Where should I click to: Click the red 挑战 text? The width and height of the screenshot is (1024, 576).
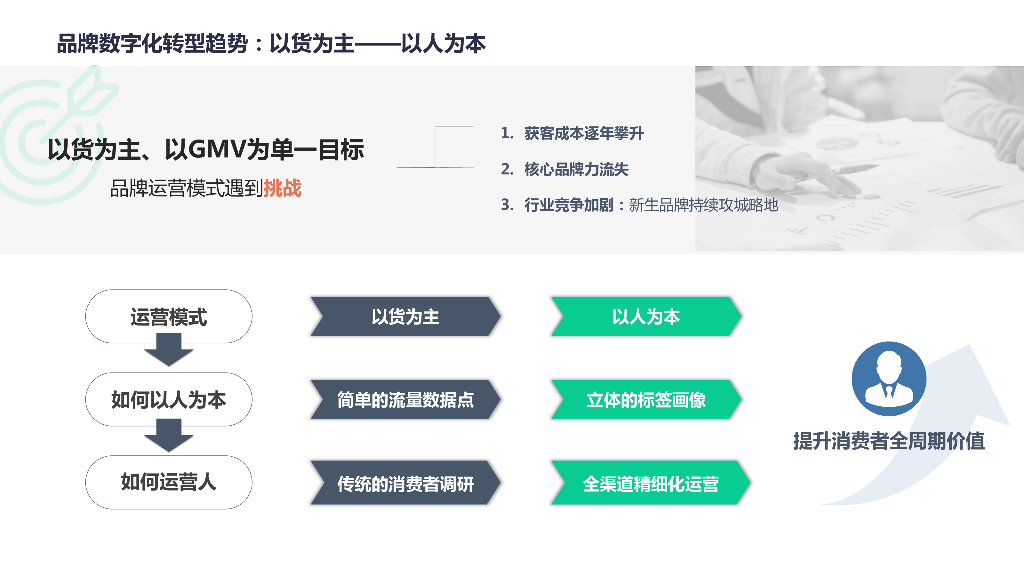282,188
